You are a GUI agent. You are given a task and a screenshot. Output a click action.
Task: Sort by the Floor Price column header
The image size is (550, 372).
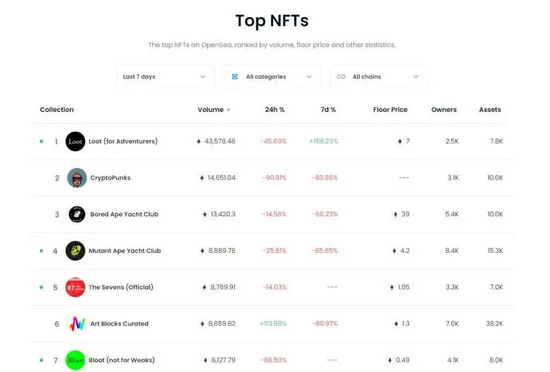pos(390,110)
